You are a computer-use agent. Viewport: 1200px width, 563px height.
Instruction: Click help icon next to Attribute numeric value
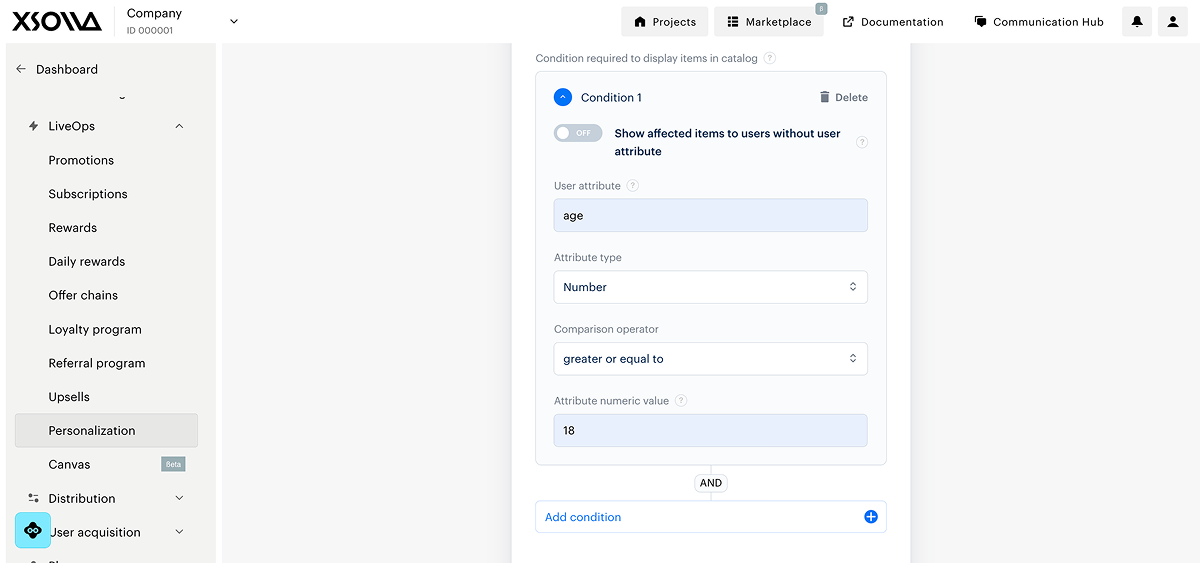tap(681, 401)
